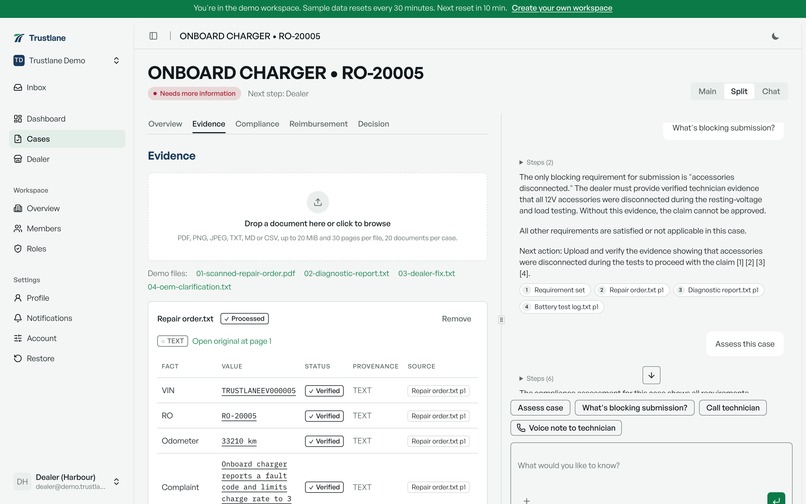Click Create your own workspace link
The image size is (806, 504).
tap(562, 8)
